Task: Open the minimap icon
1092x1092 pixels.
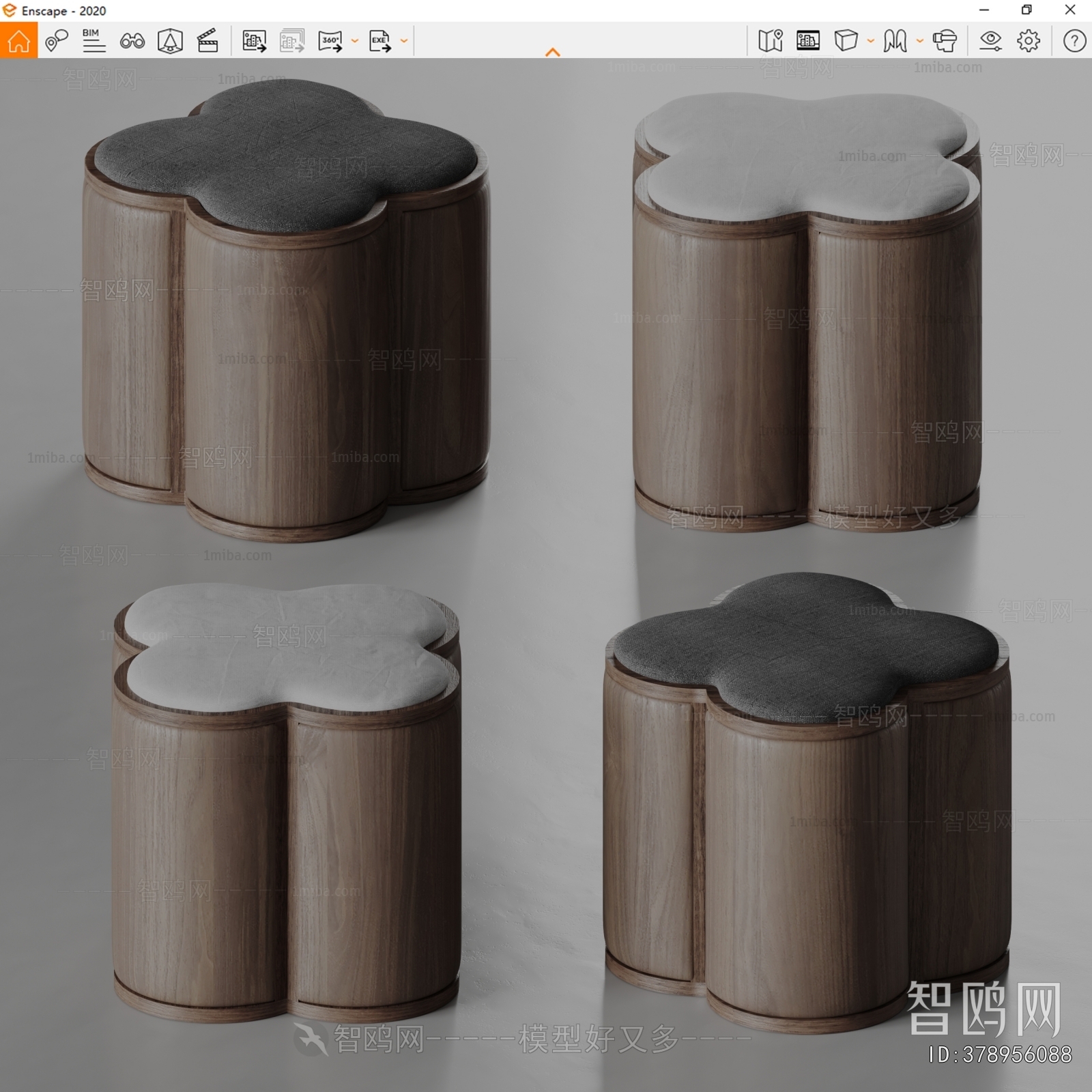Action: (x=771, y=41)
